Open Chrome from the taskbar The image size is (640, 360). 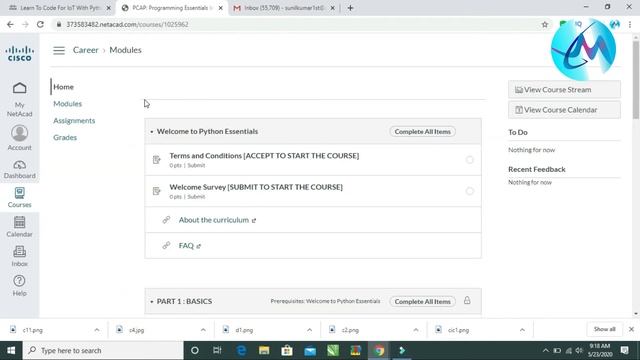point(379,350)
